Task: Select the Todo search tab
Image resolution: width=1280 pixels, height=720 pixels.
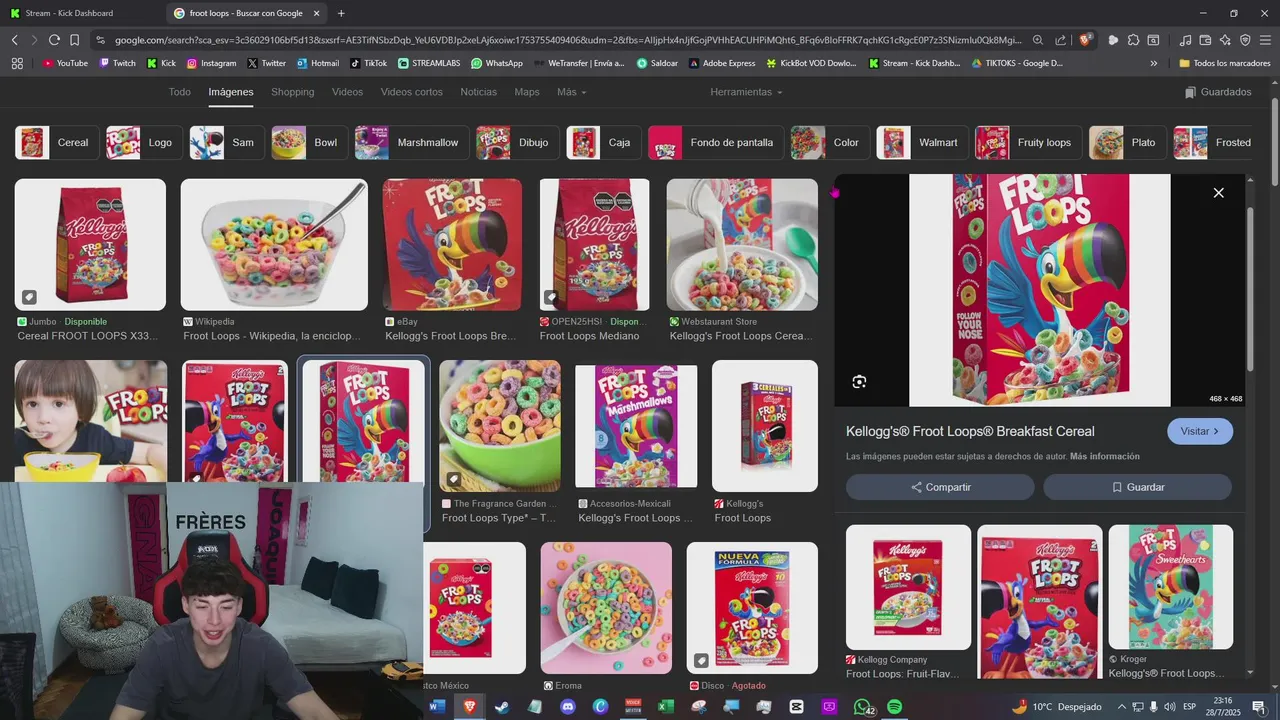Action: point(179,92)
